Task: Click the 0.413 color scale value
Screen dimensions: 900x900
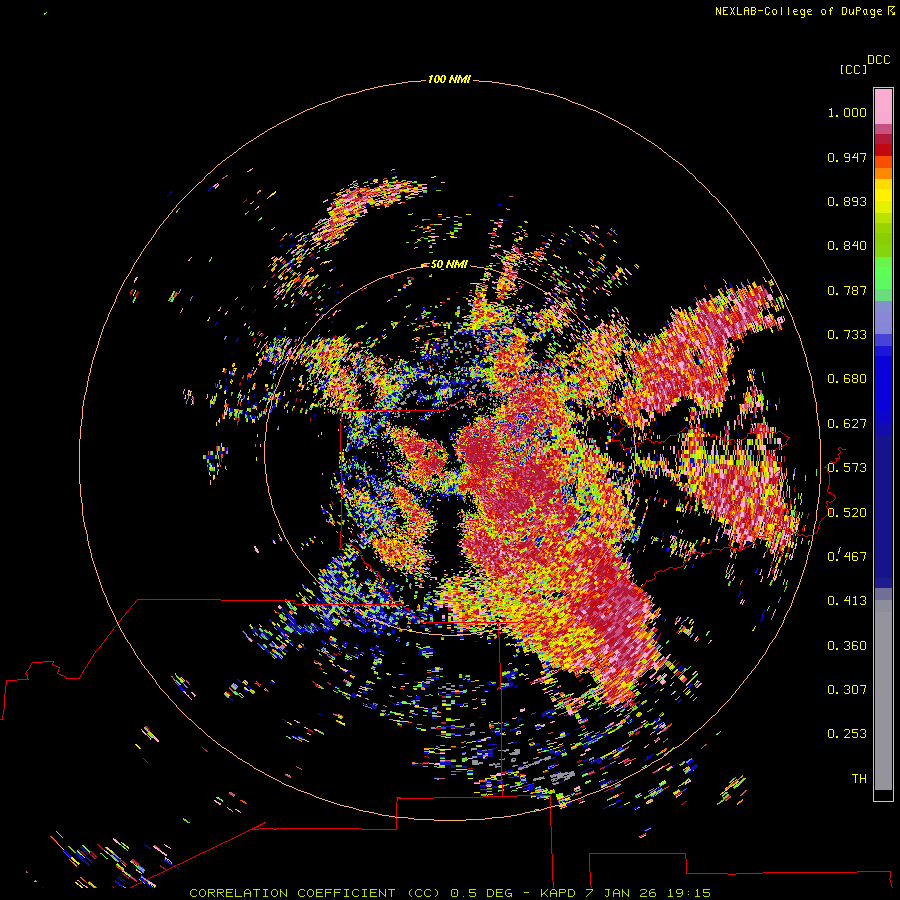Action: pyautogui.click(x=847, y=601)
